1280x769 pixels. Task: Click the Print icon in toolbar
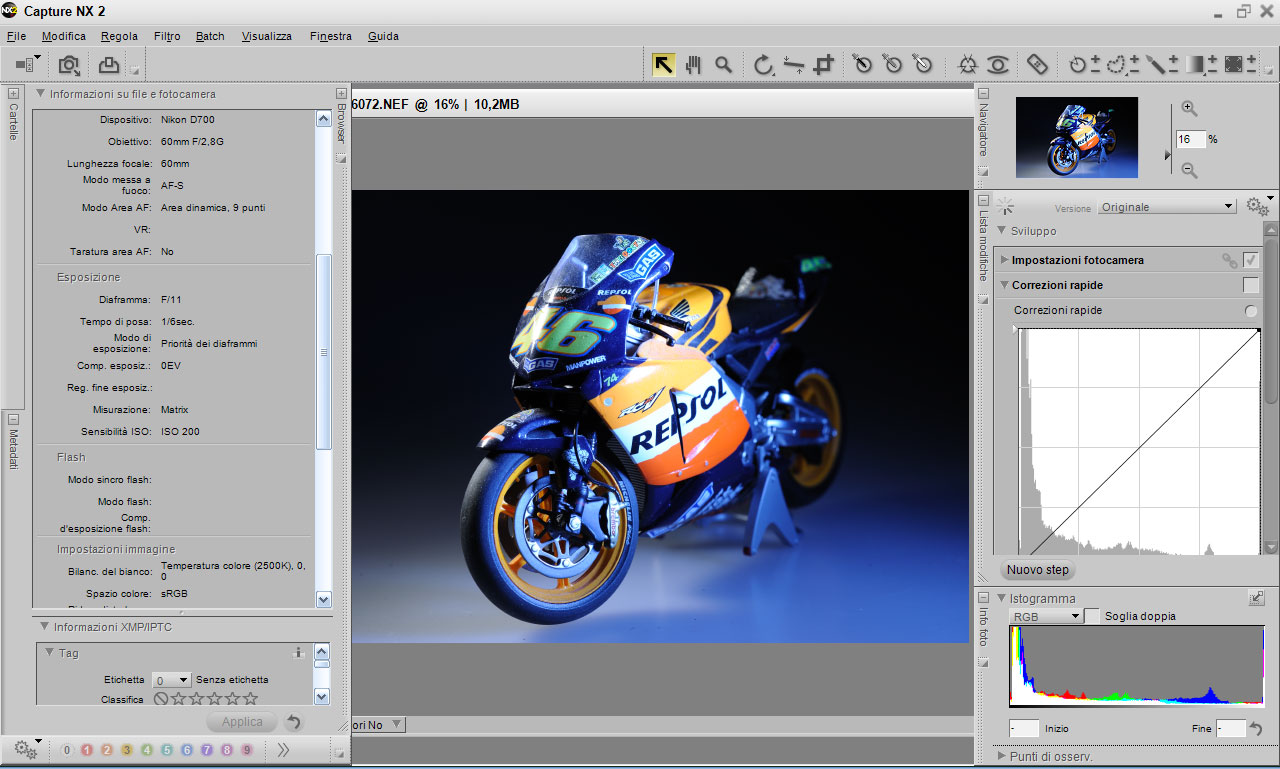[108, 65]
